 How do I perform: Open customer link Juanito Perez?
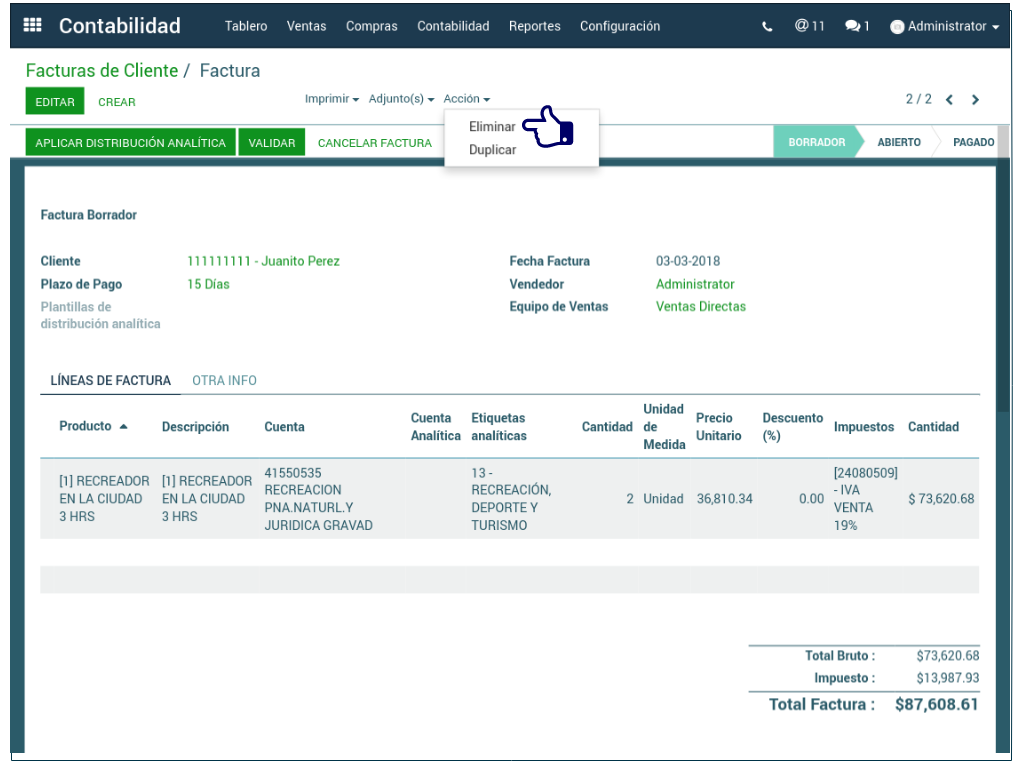tap(263, 261)
